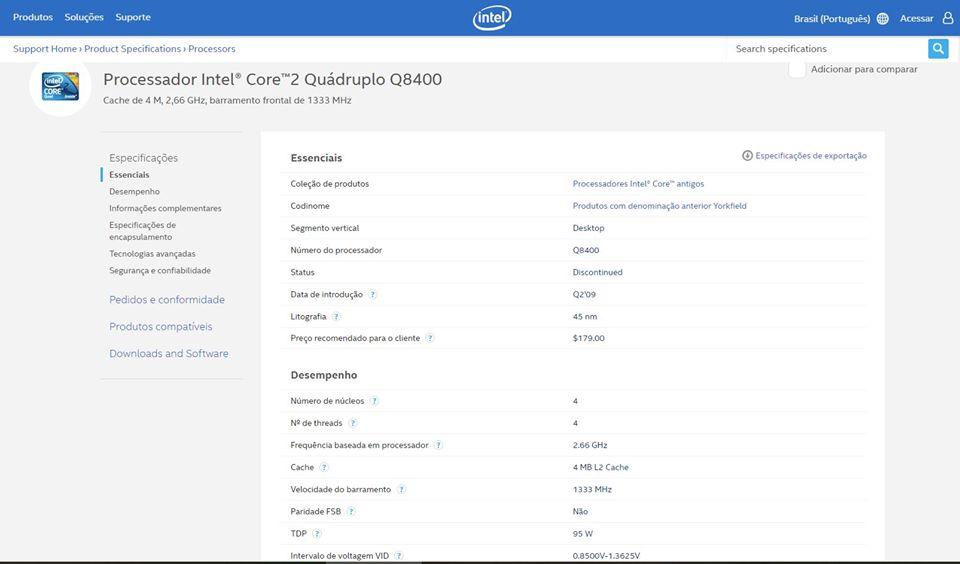The image size is (960, 564).
Task: Click the Intel logo in header
Action: tap(492, 18)
